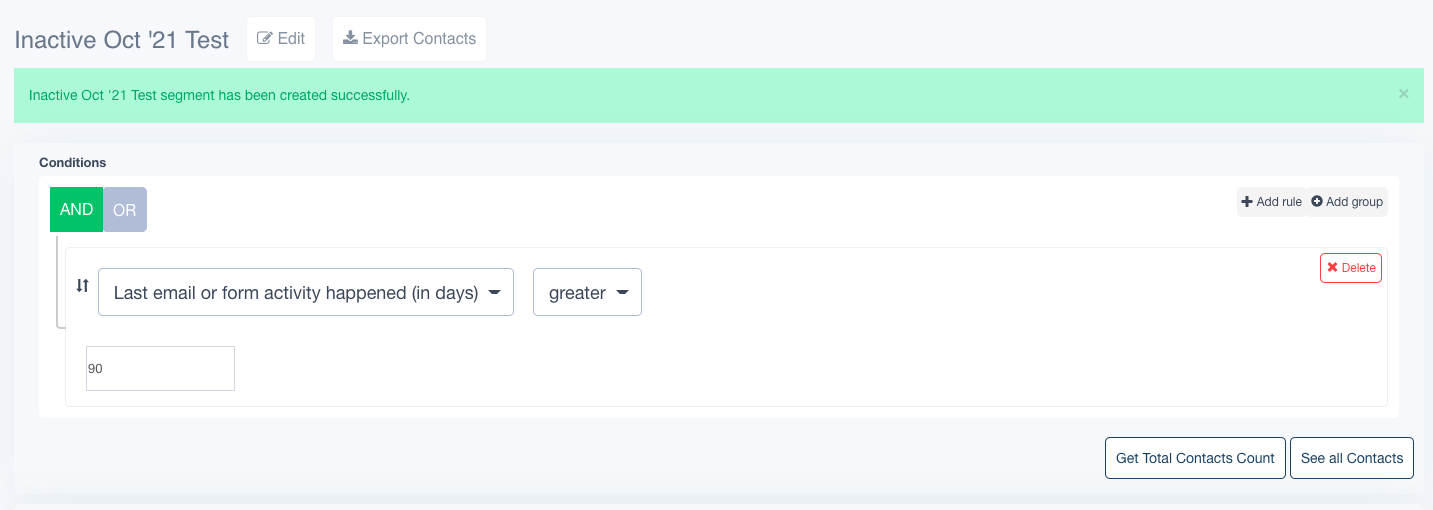Open the "greater" operator dropdown
The width and height of the screenshot is (1433, 510).
[x=587, y=293]
